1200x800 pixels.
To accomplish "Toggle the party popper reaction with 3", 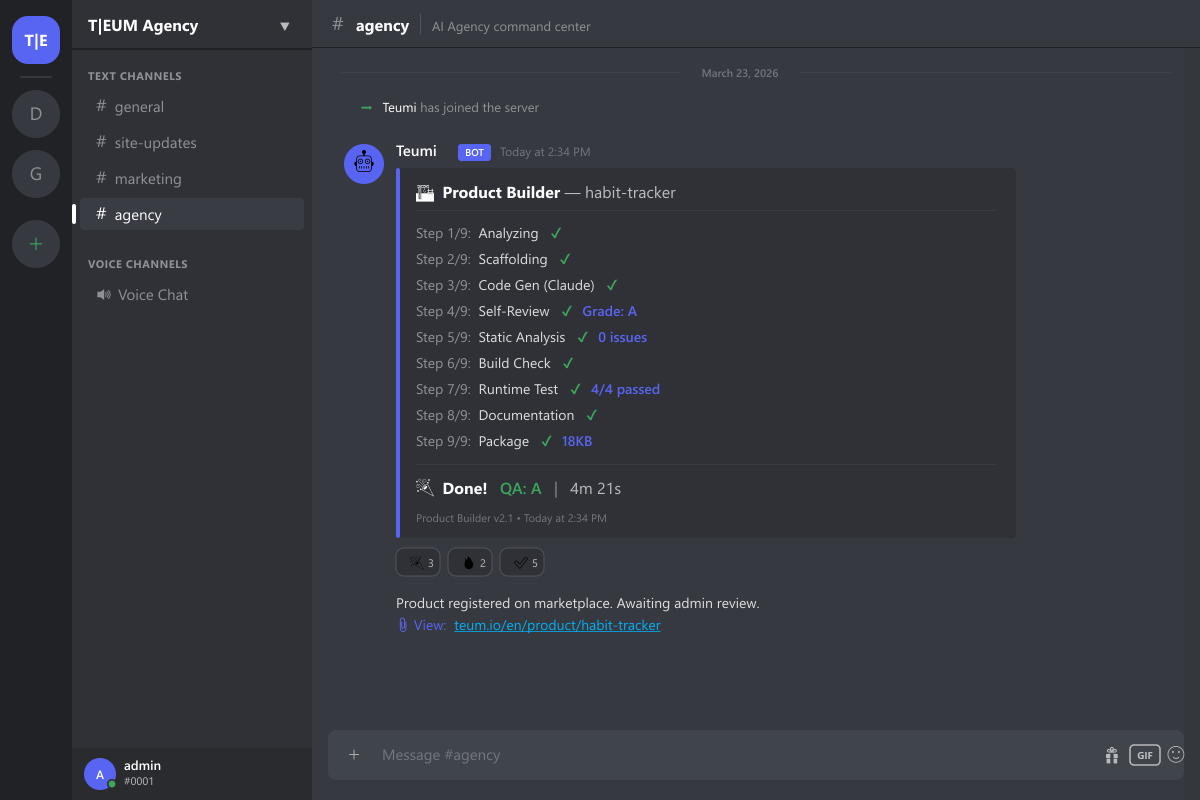I will point(418,563).
